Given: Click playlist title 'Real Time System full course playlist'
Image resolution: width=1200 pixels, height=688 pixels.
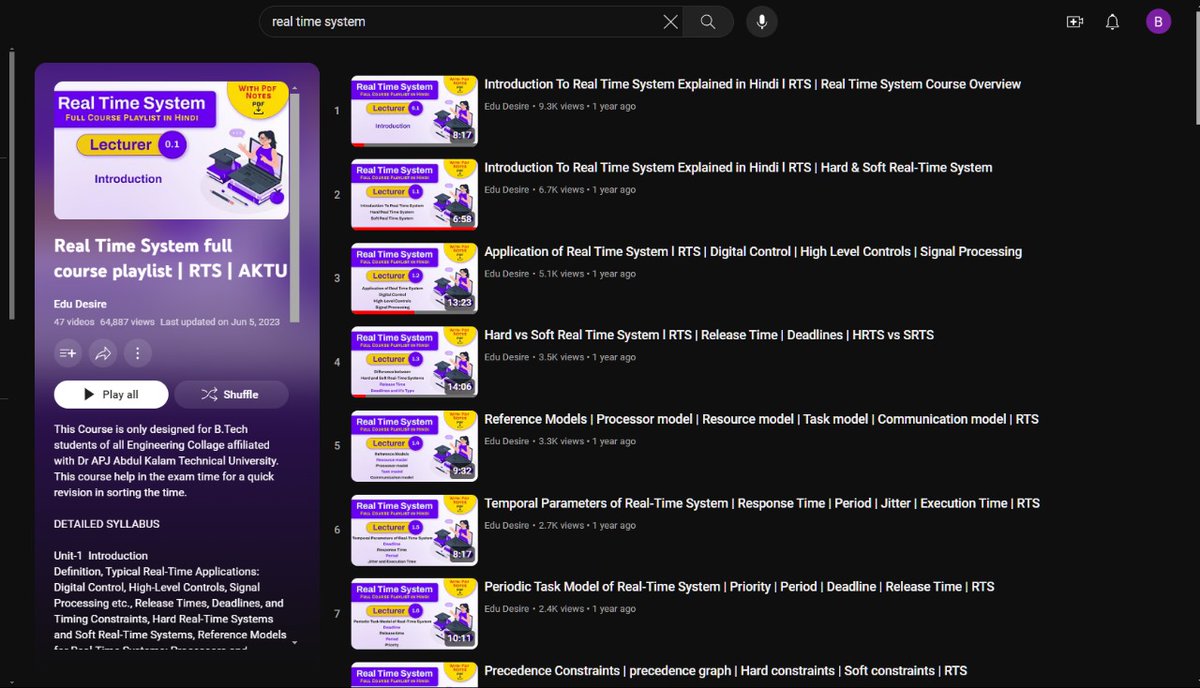Looking at the screenshot, I should click(x=170, y=258).
